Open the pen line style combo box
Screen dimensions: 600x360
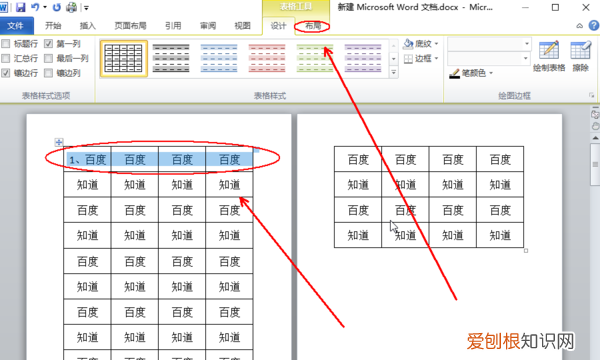(x=489, y=44)
